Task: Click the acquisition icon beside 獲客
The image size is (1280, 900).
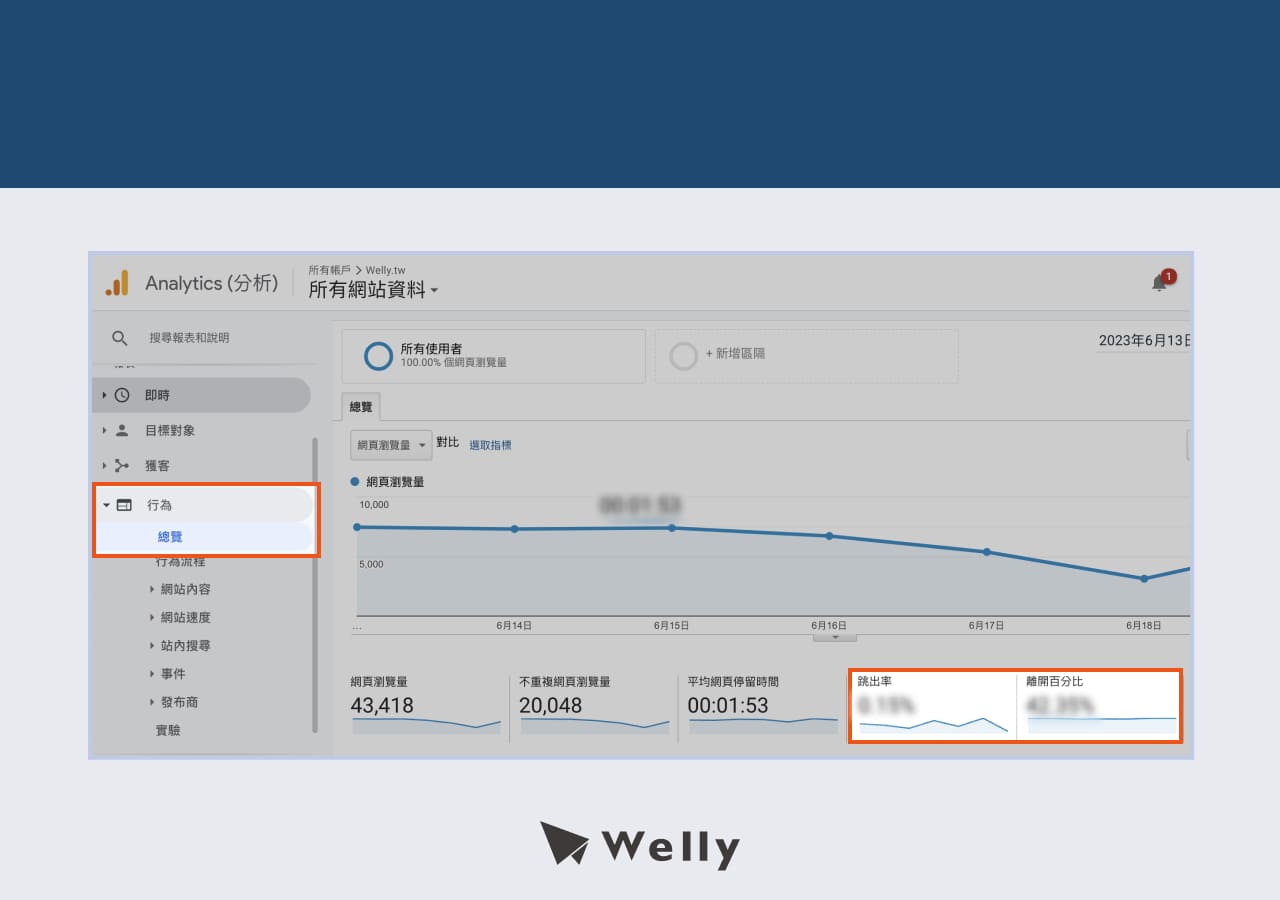Action: [122, 465]
